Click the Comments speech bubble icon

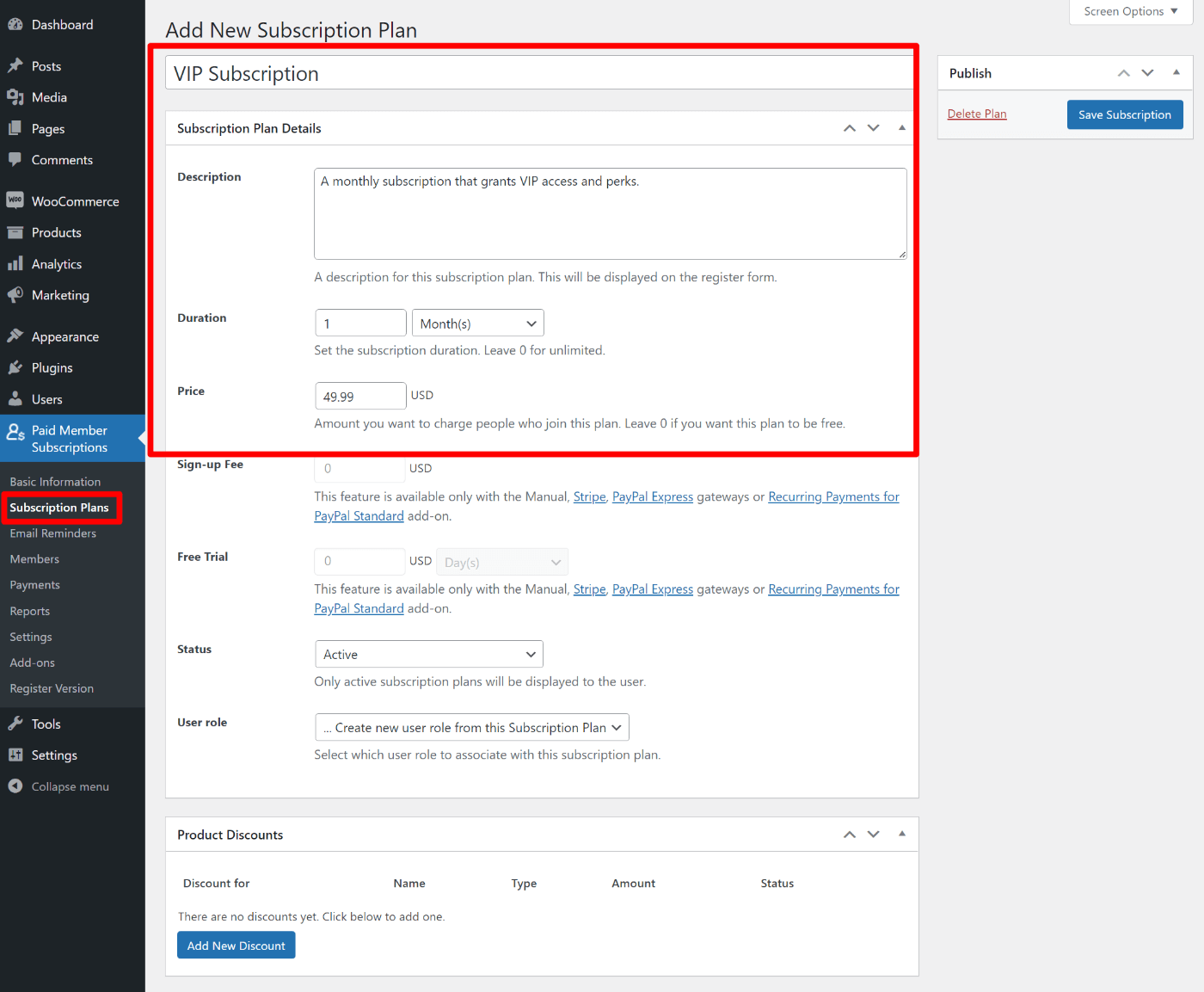pos(15,160)
